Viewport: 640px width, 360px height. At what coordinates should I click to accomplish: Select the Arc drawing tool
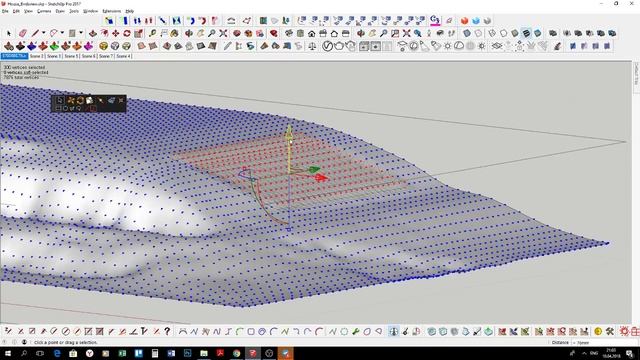53,33
